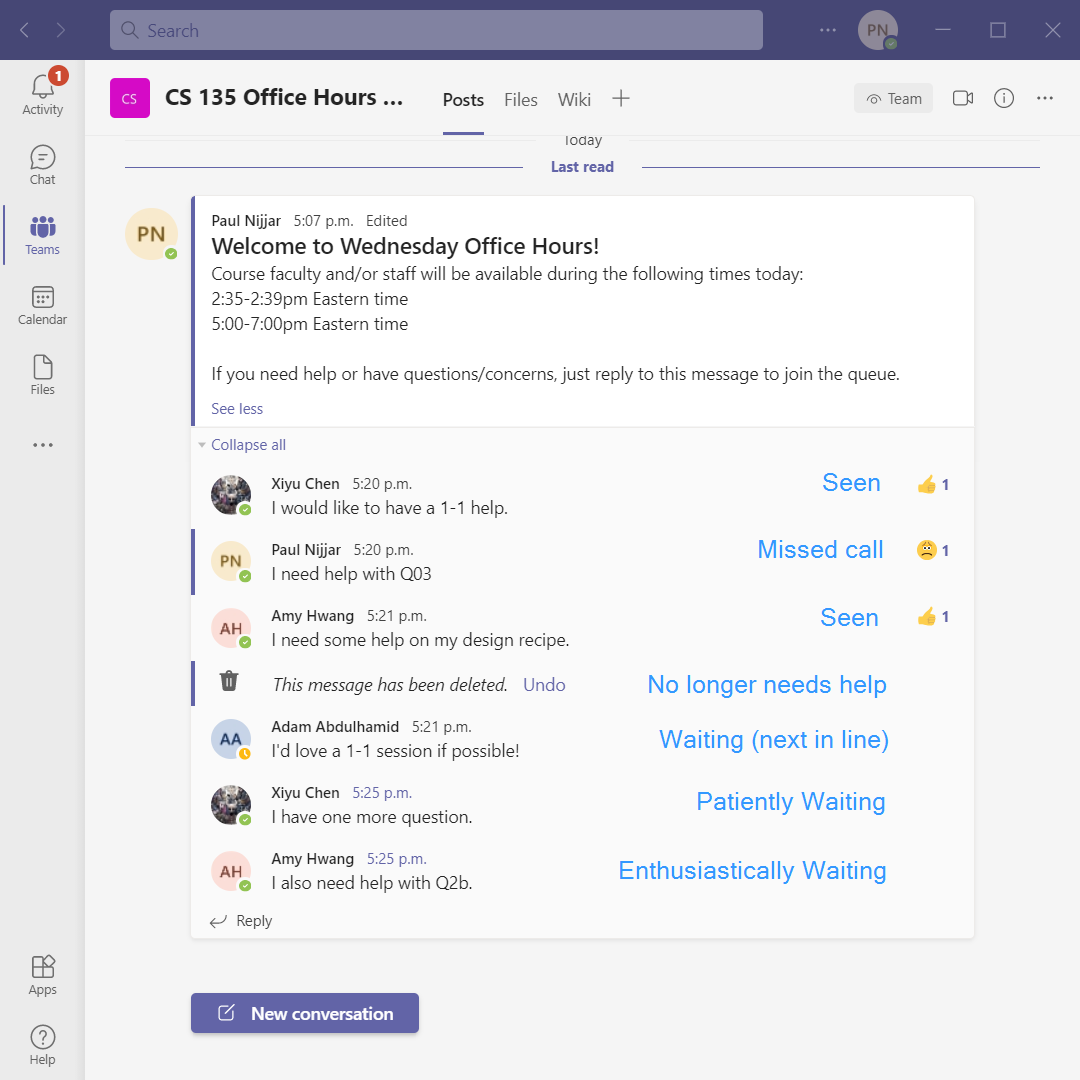1080x1080 pixels.
Task: Add a new tab with plus icon
Action: [621, 98]
